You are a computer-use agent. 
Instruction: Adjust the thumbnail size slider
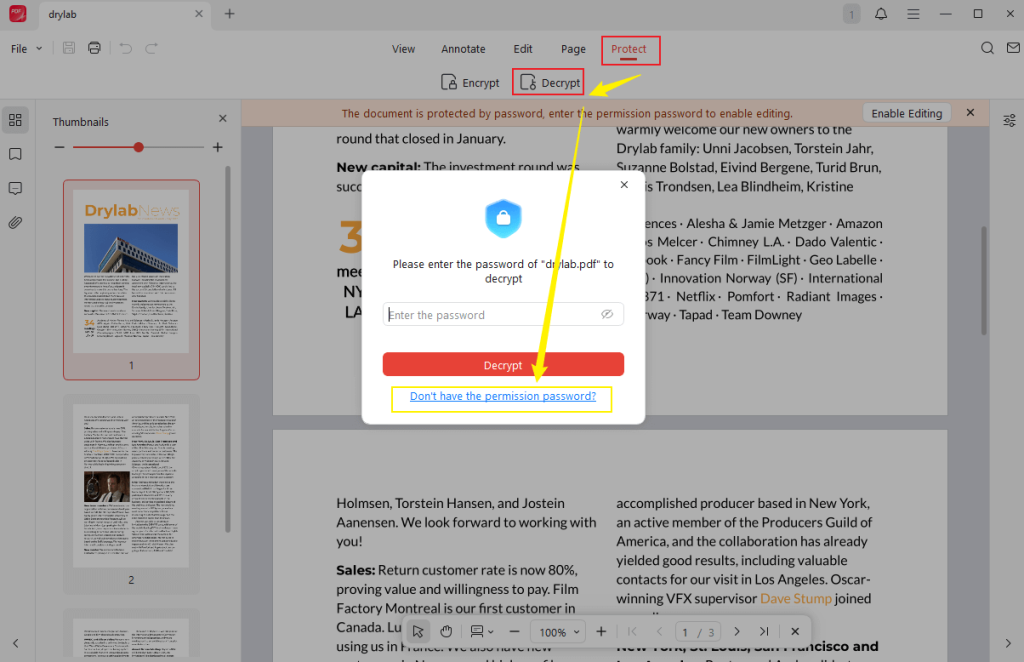136,147
